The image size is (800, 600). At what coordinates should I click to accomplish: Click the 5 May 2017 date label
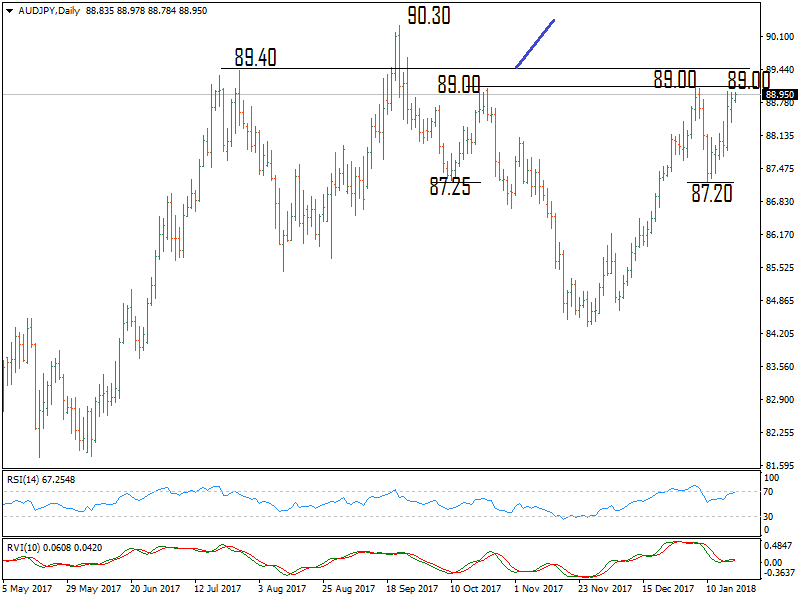pos(29,589)
